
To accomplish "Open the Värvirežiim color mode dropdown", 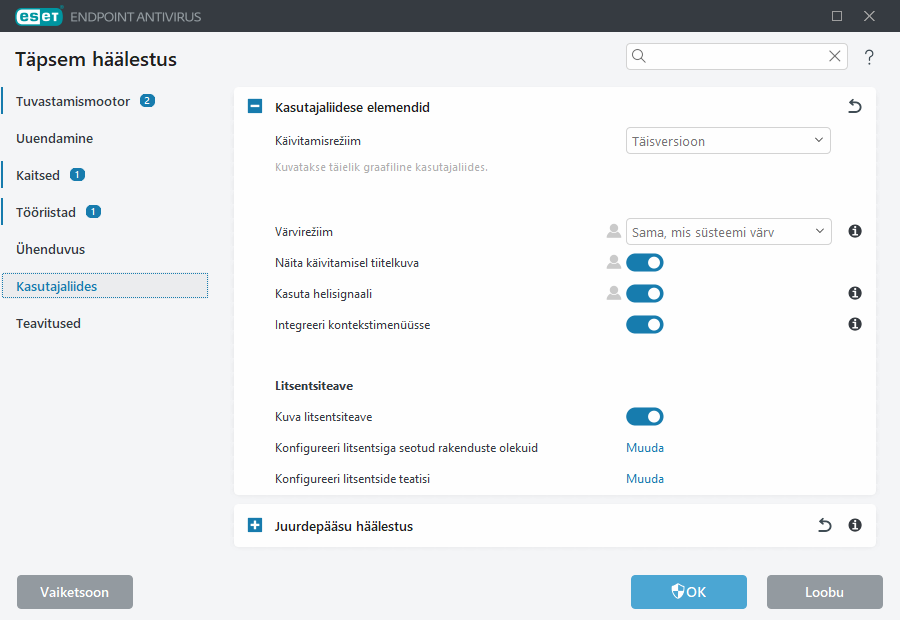I will 727,232.
